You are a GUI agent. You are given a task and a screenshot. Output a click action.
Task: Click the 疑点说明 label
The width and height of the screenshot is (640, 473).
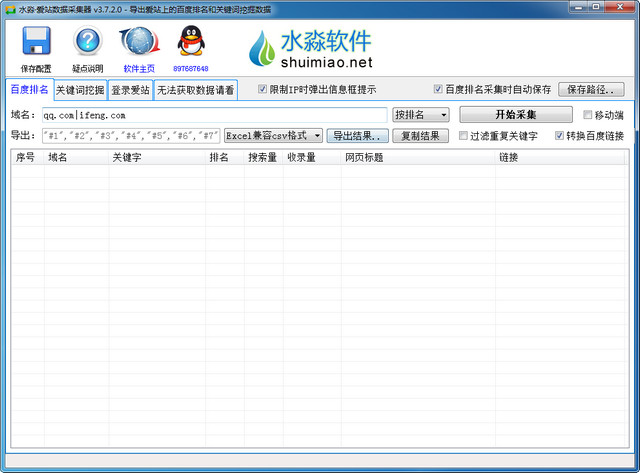click(88, 69)
